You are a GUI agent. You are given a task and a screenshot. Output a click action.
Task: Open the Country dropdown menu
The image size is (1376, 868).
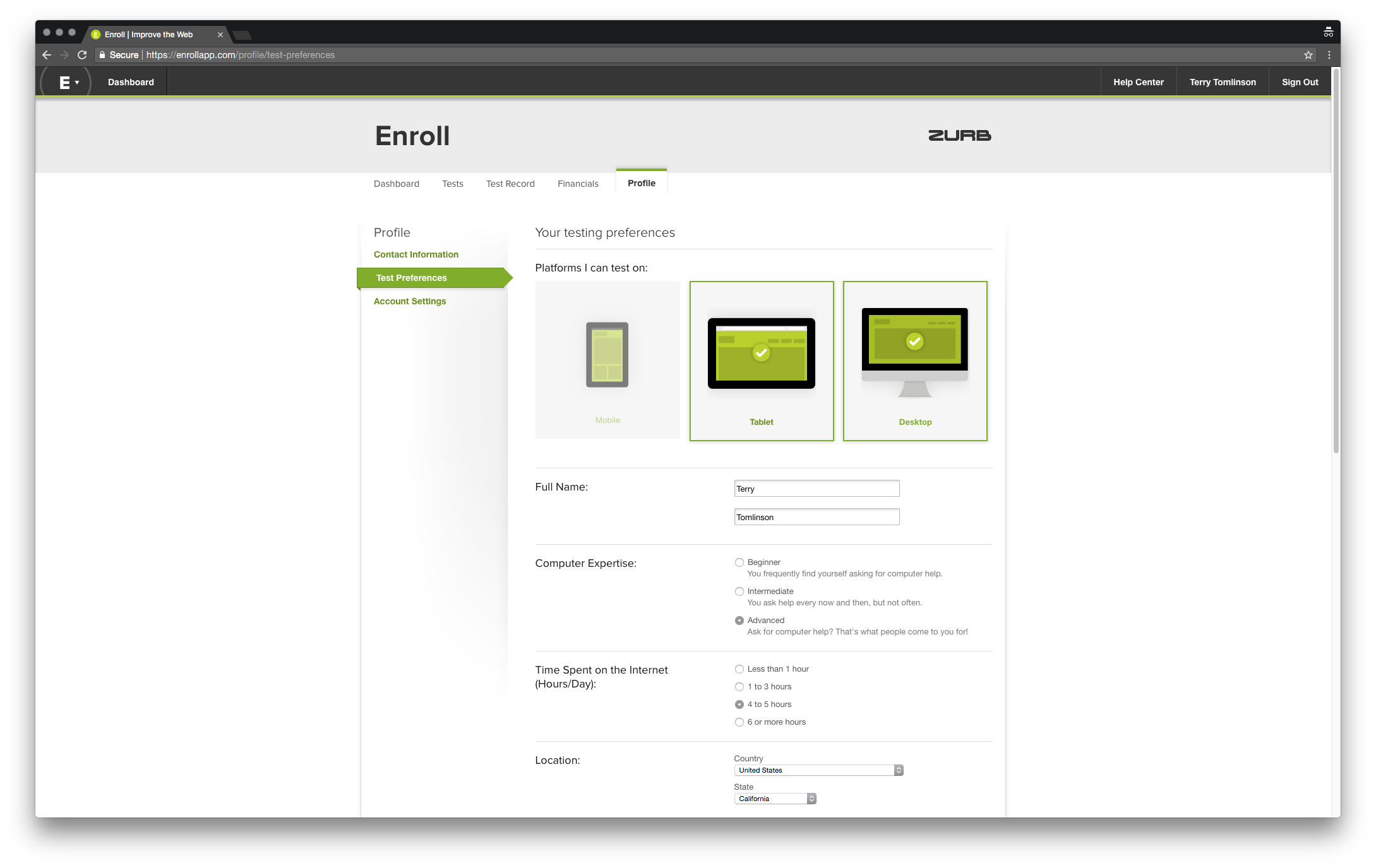[x=817, y=770]
